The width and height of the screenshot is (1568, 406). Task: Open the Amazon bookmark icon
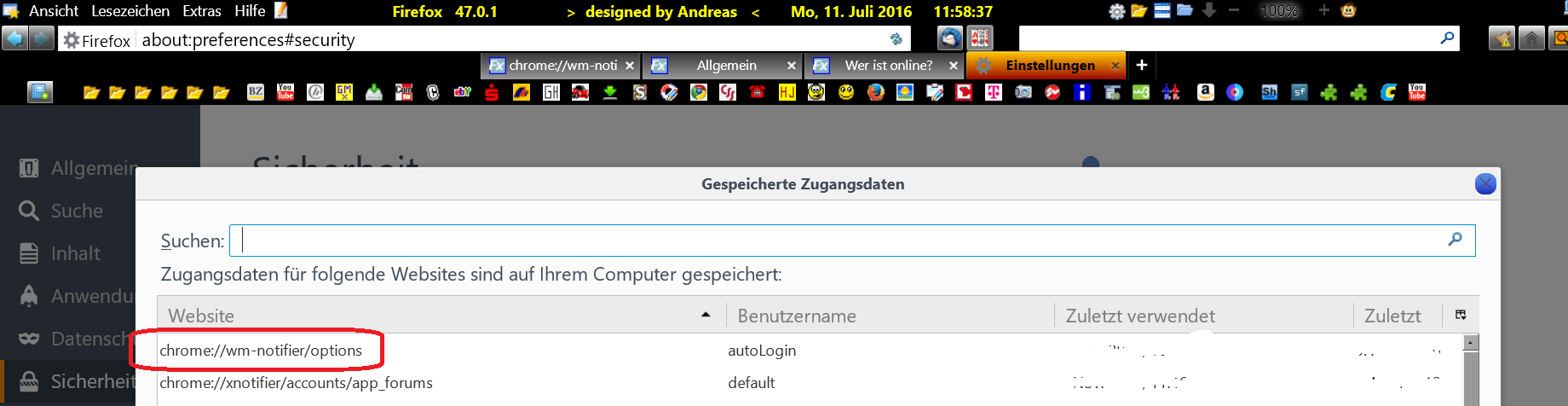click(1205, 92)
